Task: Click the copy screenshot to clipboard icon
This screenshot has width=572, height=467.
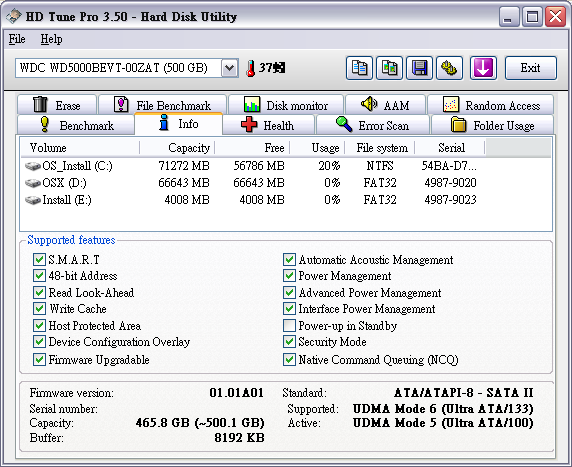Action: pyautogui.click(x=389, y=68)
